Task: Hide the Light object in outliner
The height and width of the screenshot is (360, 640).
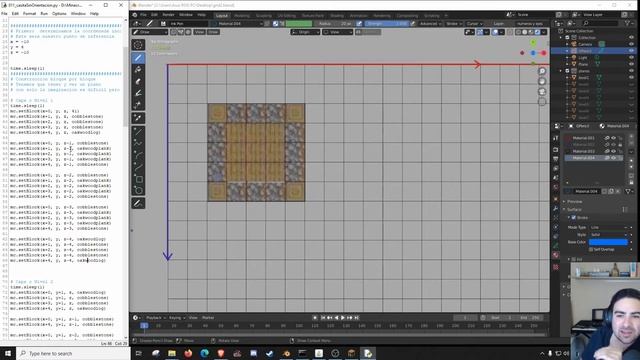Action: pyautogui.click(x=631, y=58)
